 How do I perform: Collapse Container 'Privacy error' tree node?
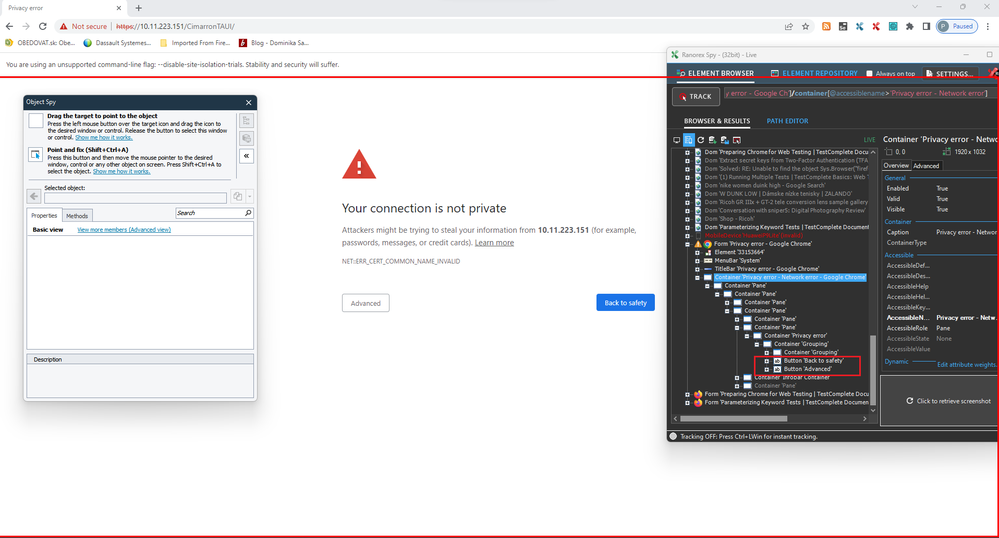(747, 336)
